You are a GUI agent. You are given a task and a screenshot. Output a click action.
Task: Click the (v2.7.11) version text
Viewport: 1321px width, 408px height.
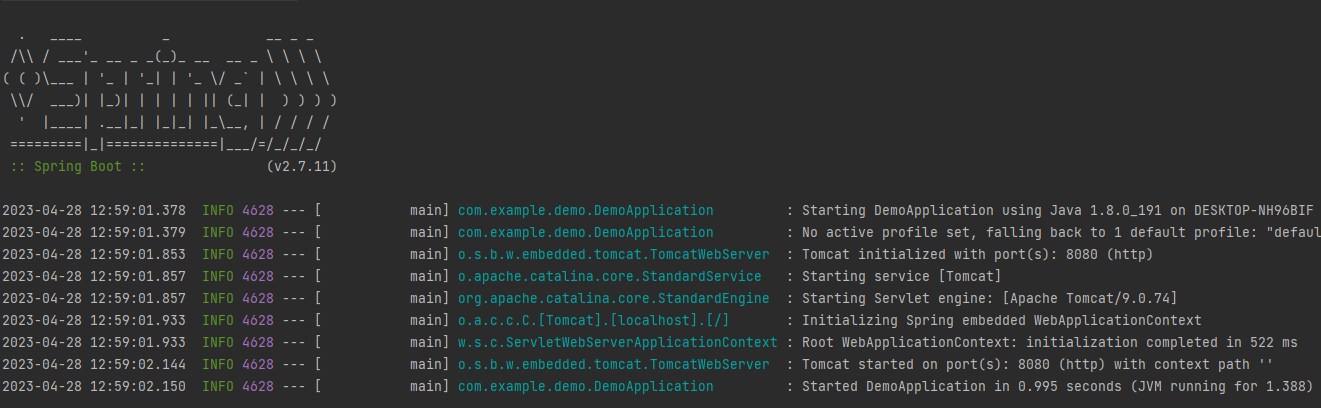[302, 166]
